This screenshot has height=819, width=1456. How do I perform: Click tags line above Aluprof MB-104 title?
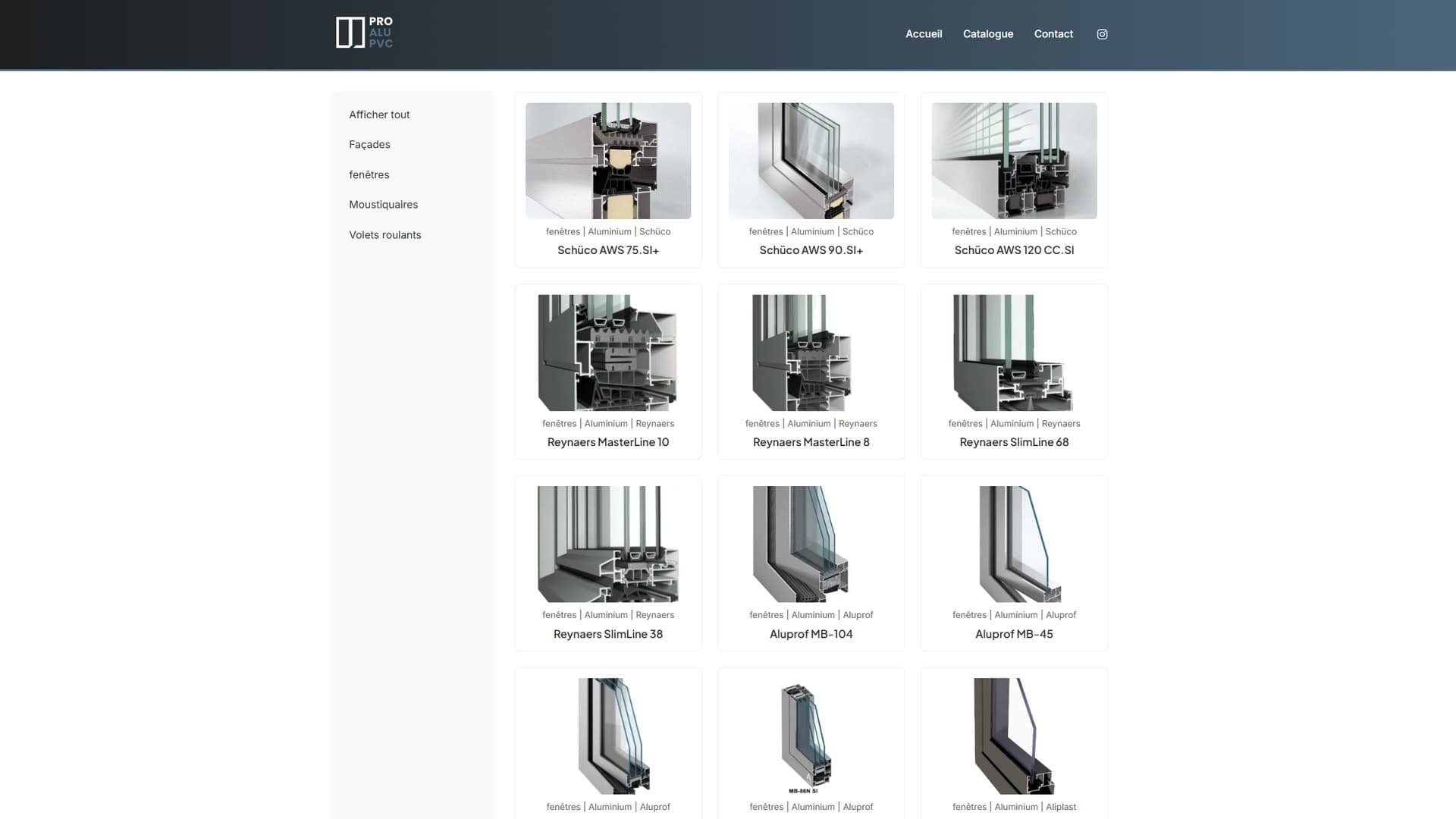pos(811,615)
